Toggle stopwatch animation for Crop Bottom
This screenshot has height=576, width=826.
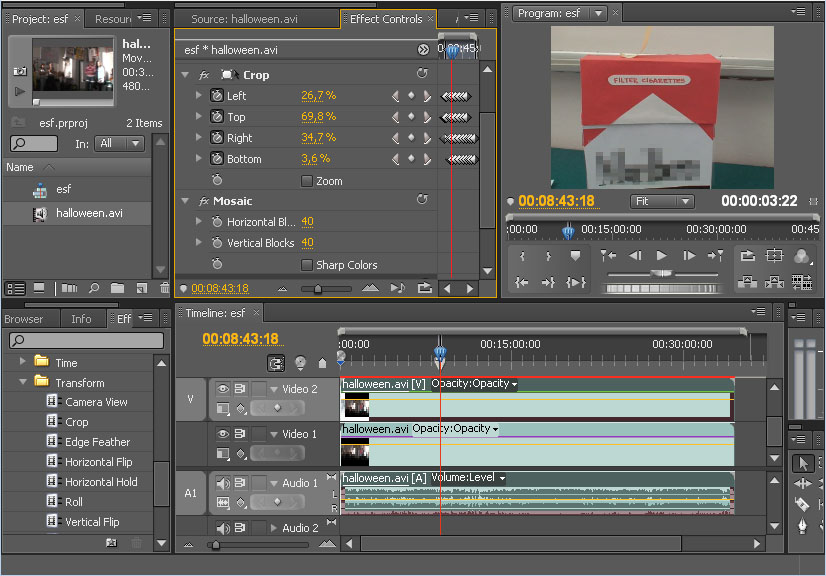pos(217,158)
